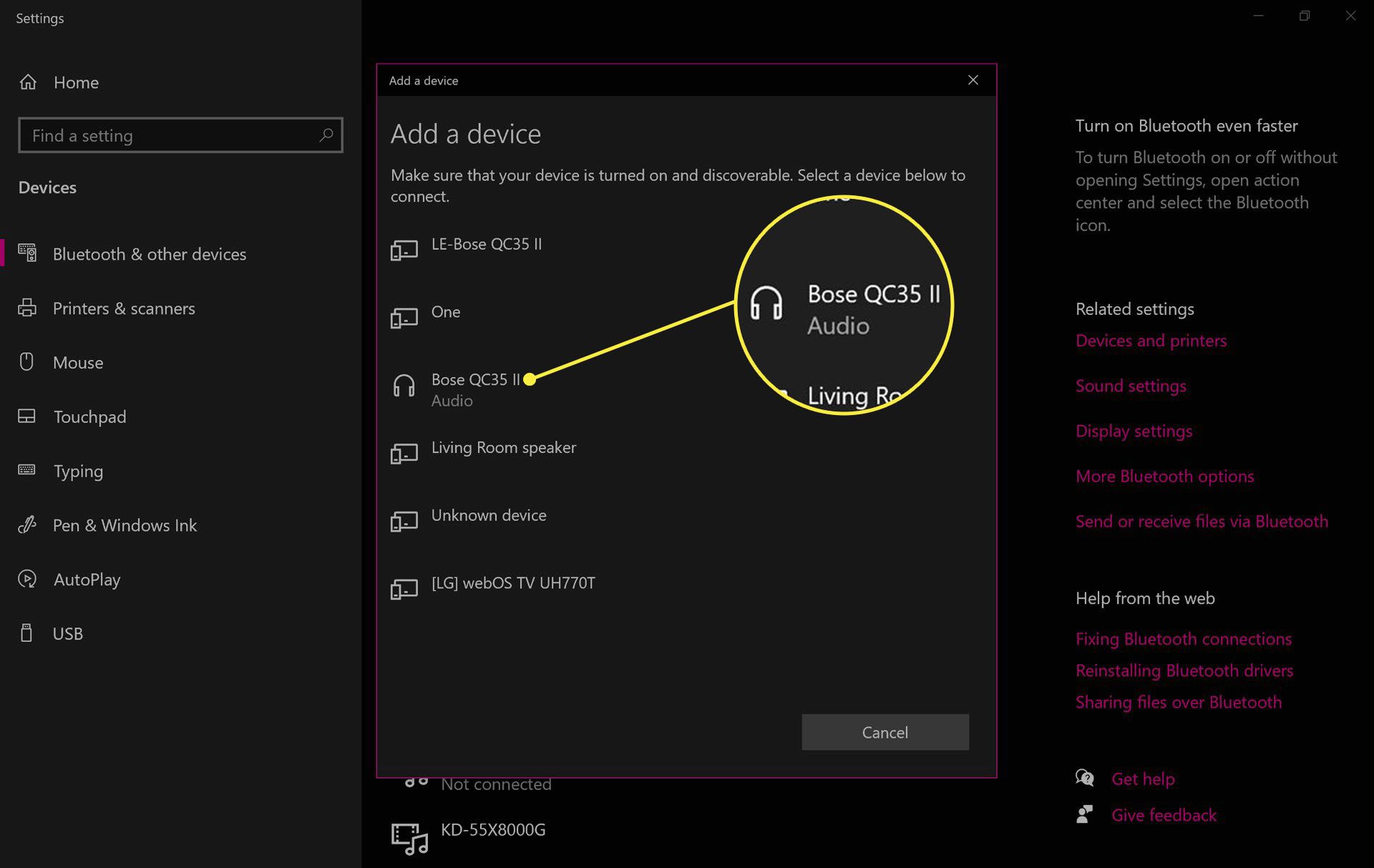The image size is (1374, 868).
Task: Click the Give feedback person icon
Action: click(x=1085, y=814)
